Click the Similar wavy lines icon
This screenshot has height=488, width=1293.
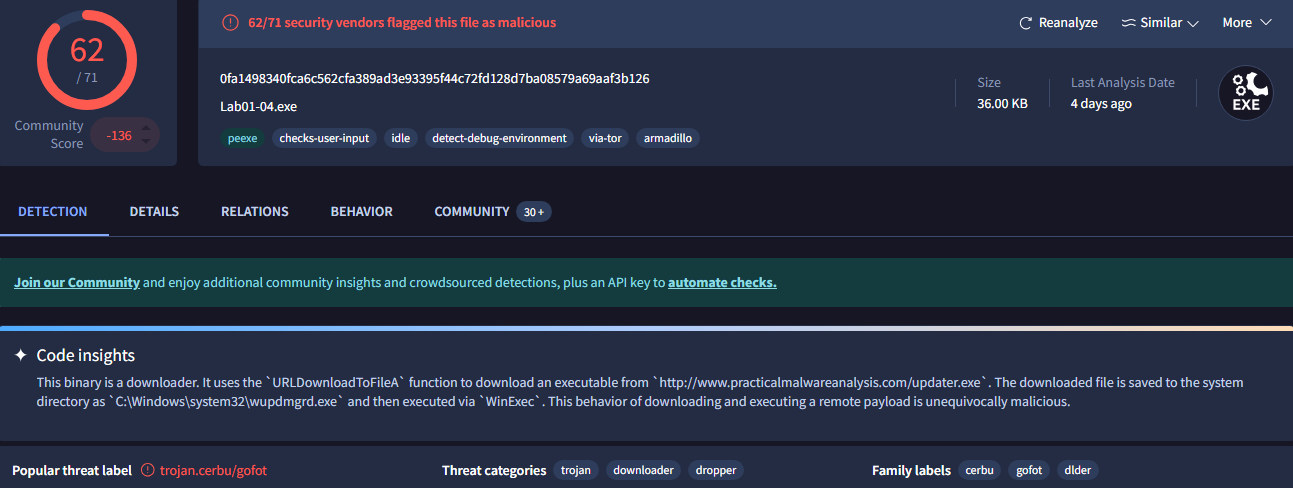pos(1128,23)
